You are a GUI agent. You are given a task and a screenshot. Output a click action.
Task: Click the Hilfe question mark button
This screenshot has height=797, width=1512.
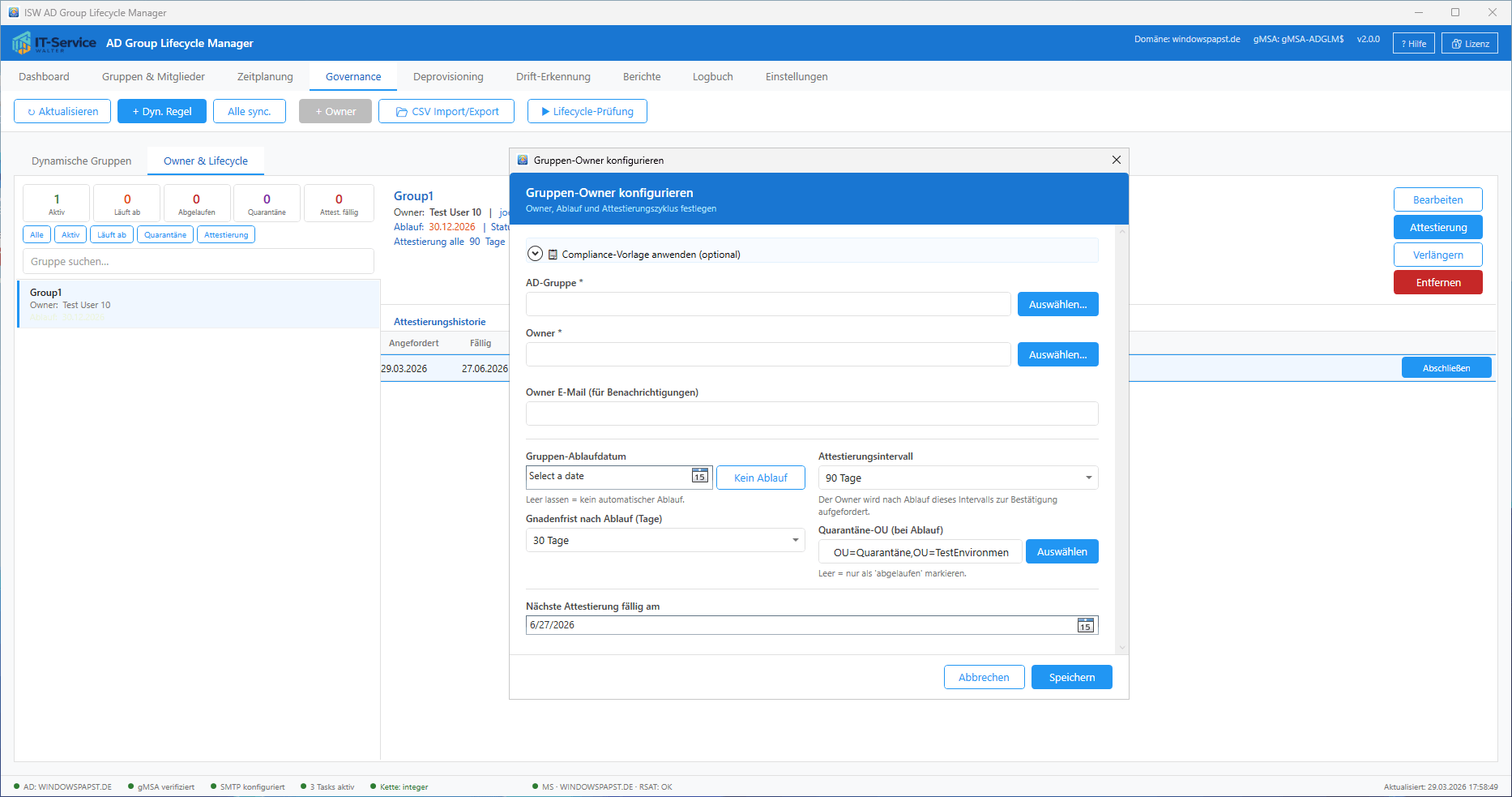click(1413, 44)
